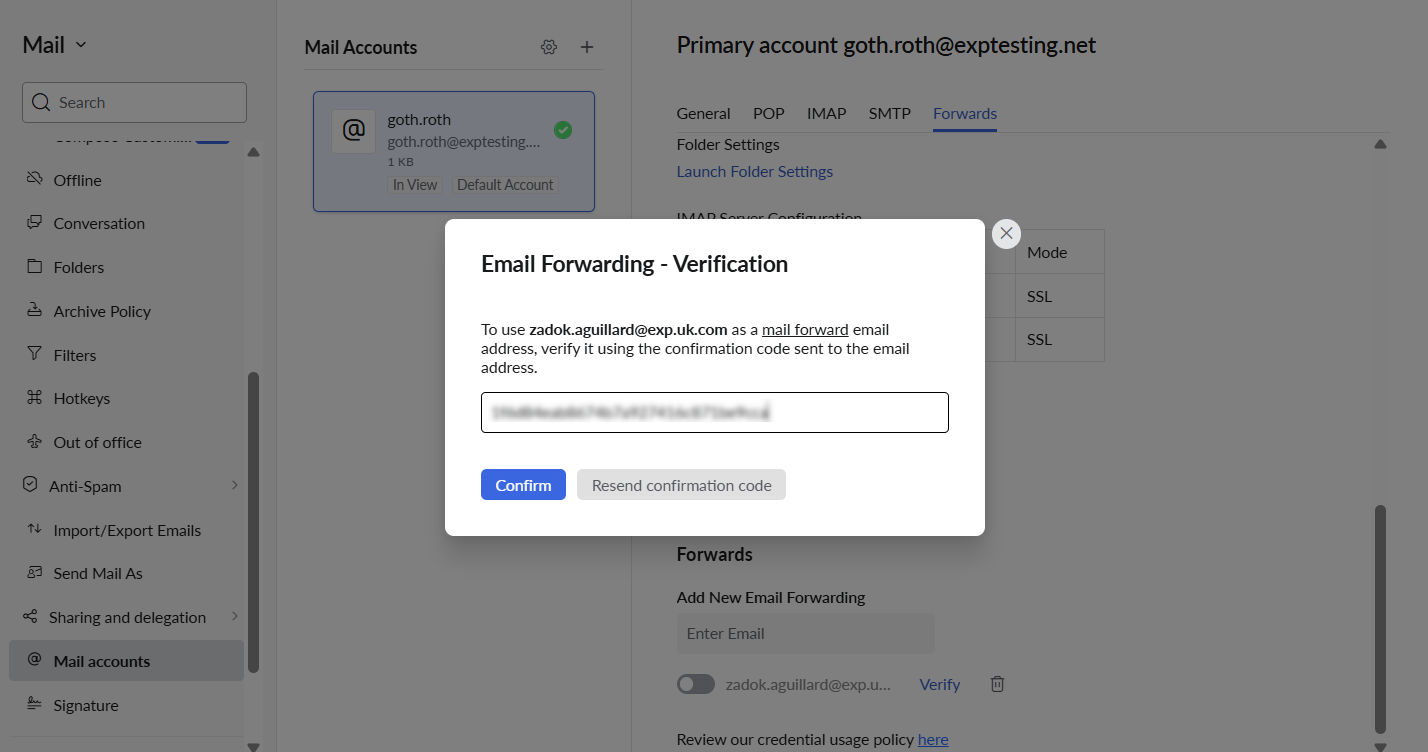The height and width of the screenshot is (752, 1428).
Task: Click Resend confirmation code button
Action: tap(681, 485)
